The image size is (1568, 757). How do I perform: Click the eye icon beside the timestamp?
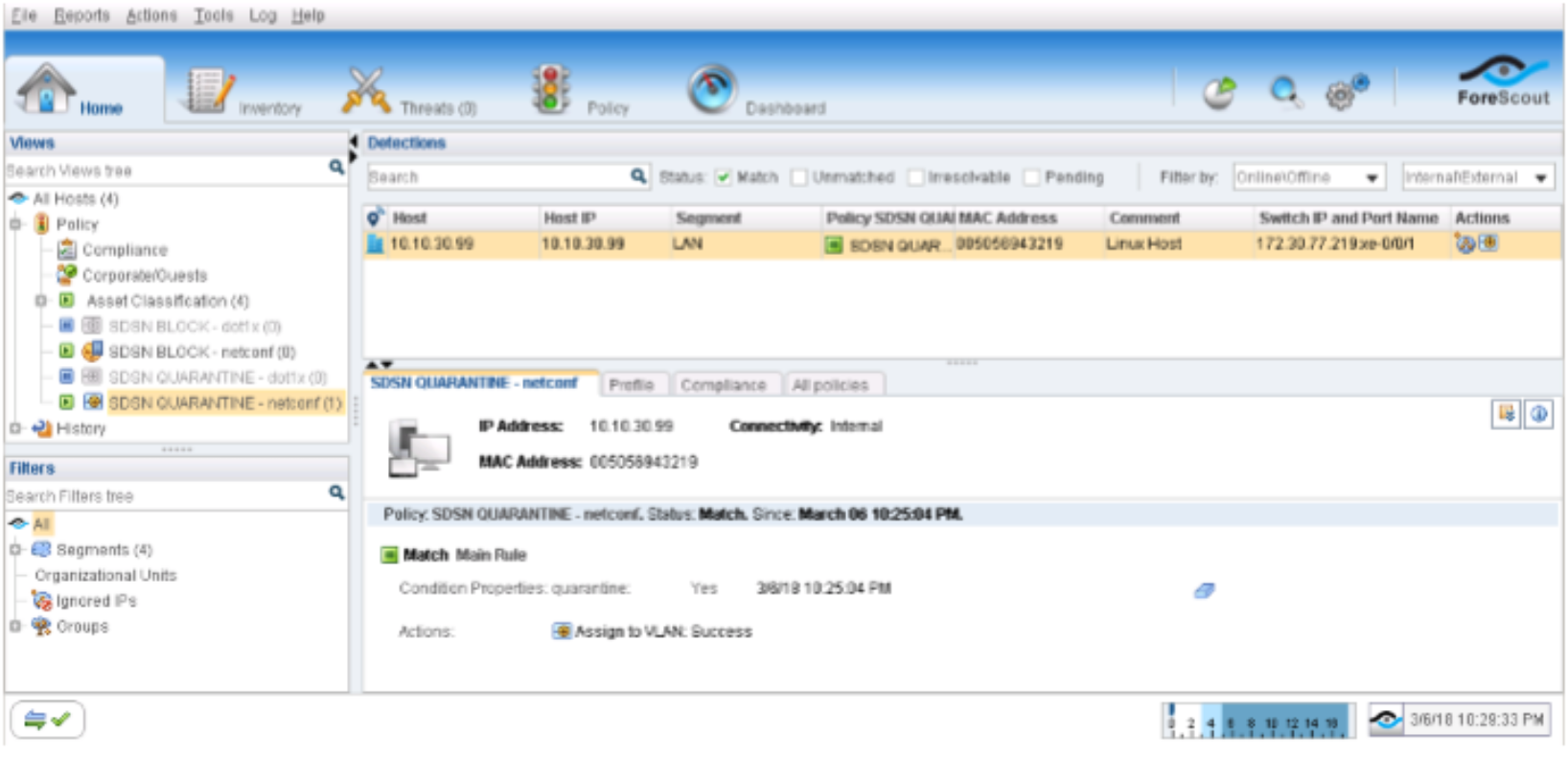point(1386,720)
